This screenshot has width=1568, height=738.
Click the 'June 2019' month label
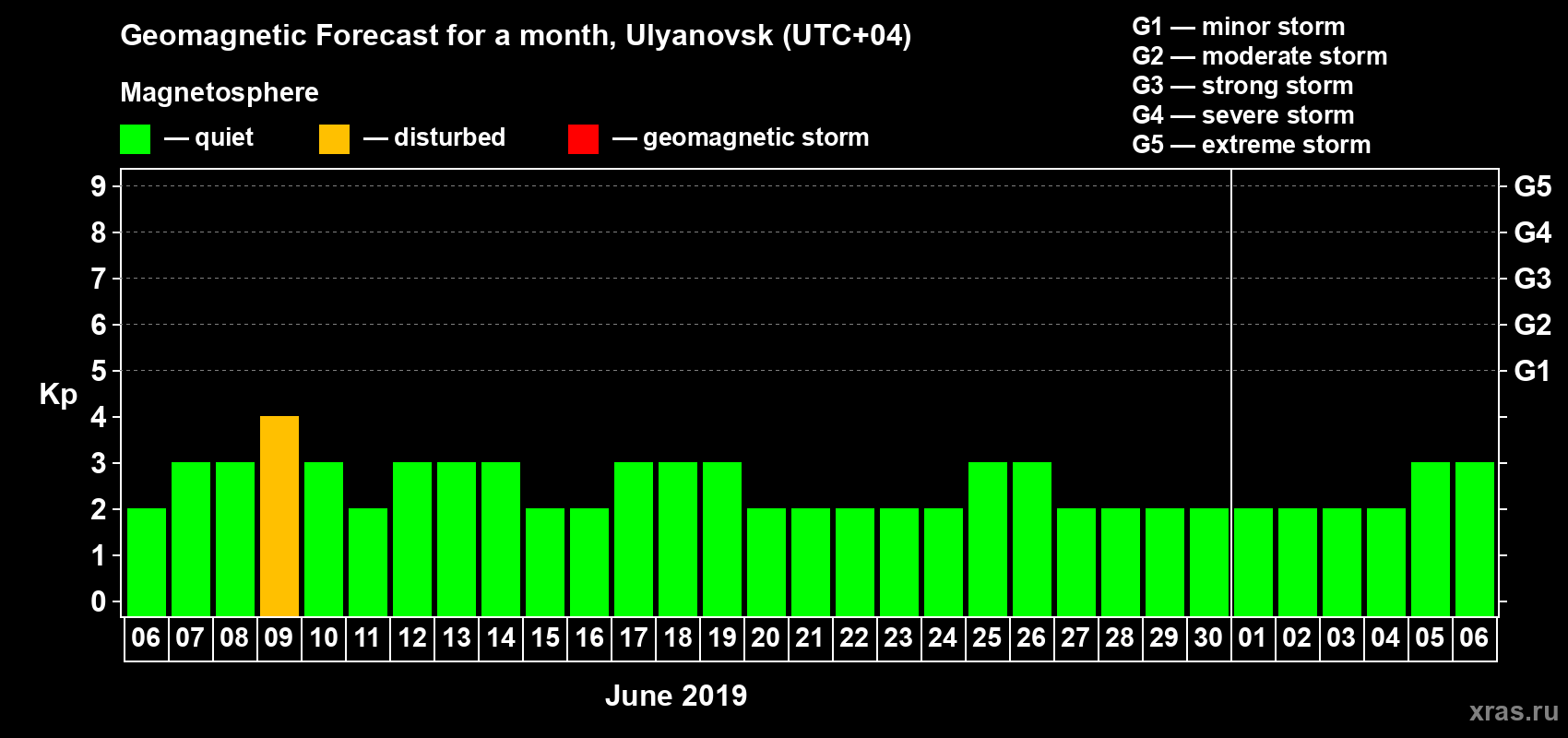pyautogui.click(x=676, y=696)
